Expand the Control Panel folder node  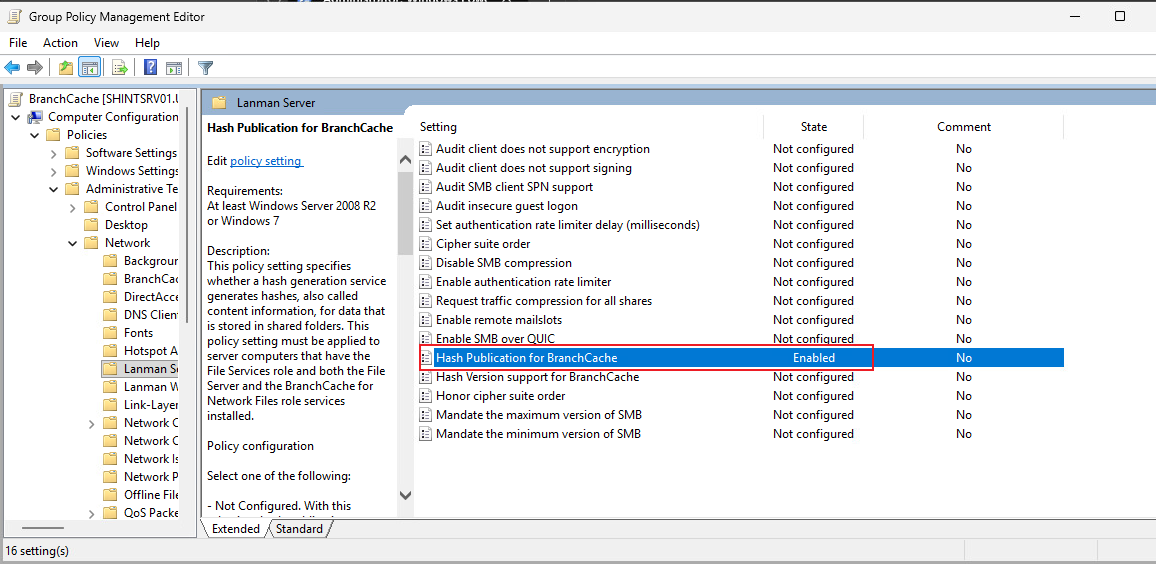(72, 207)
